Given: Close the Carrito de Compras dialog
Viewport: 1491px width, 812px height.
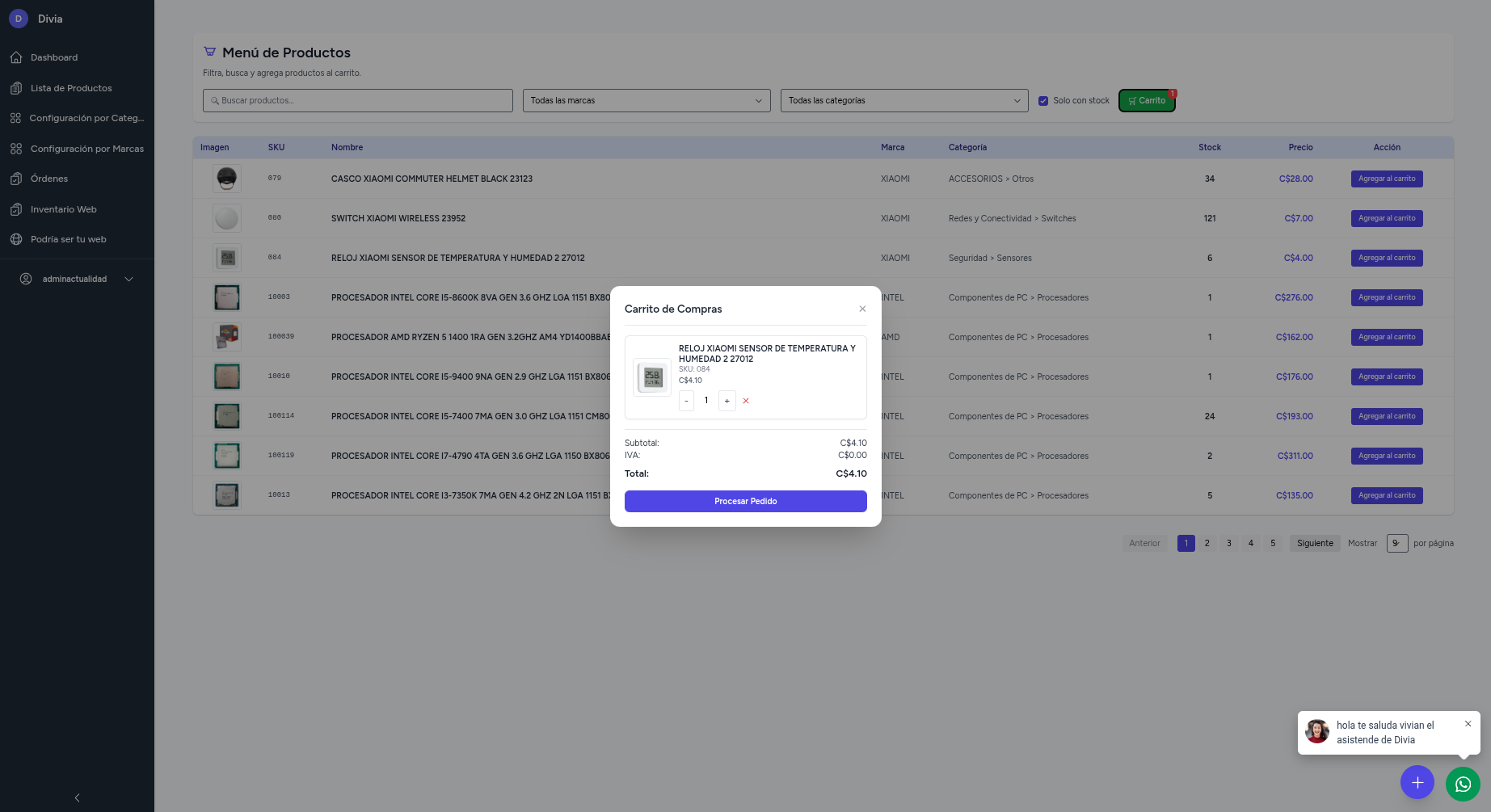Looking at the screenshot, I should point(862,309).
